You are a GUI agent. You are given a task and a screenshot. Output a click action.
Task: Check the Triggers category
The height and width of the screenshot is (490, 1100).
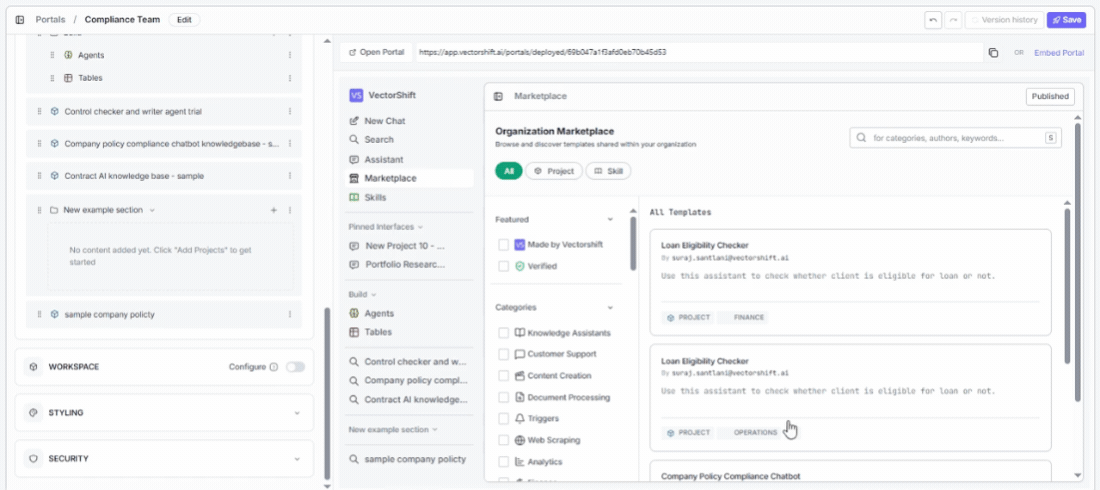503,418
